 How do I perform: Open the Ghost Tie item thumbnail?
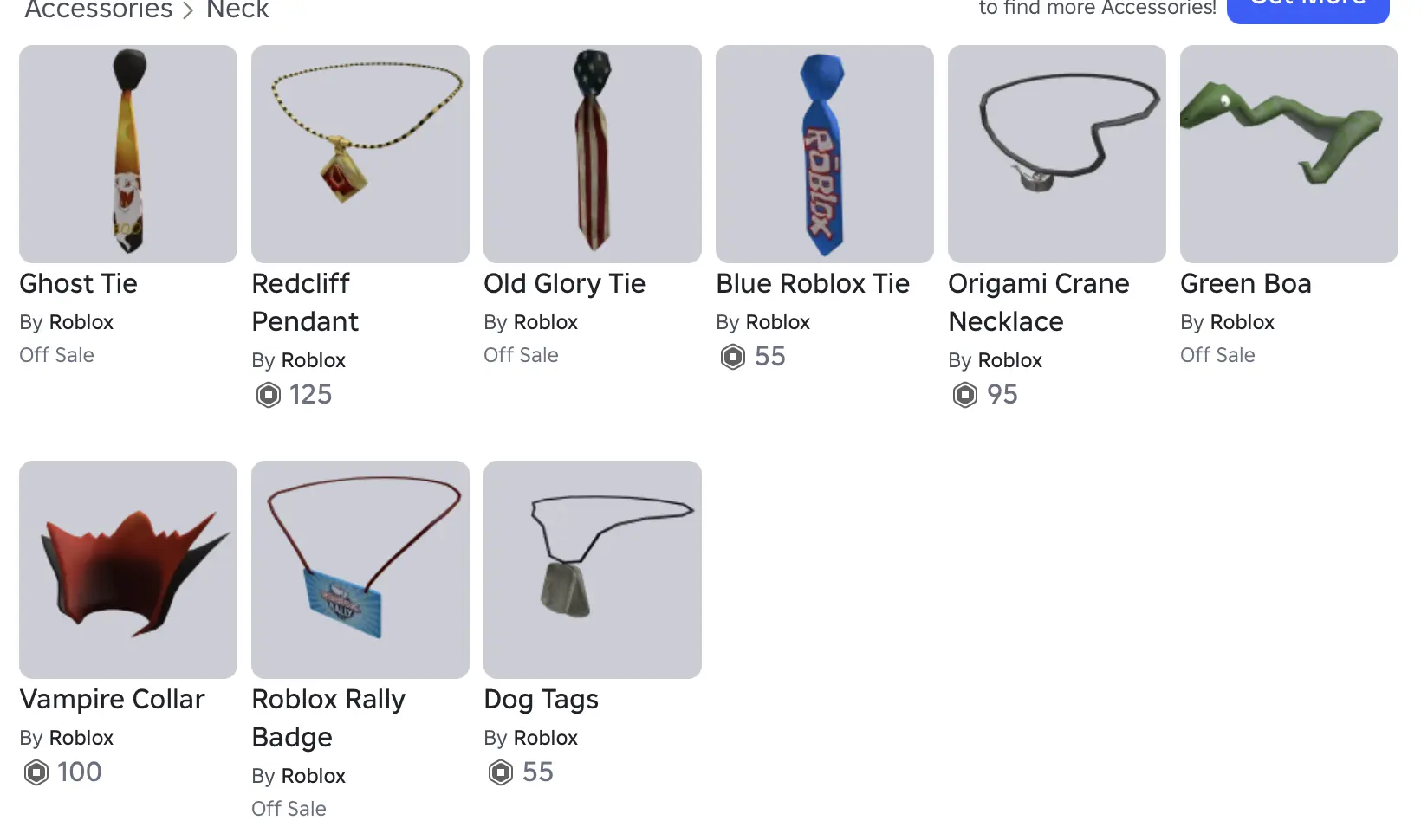128,154
